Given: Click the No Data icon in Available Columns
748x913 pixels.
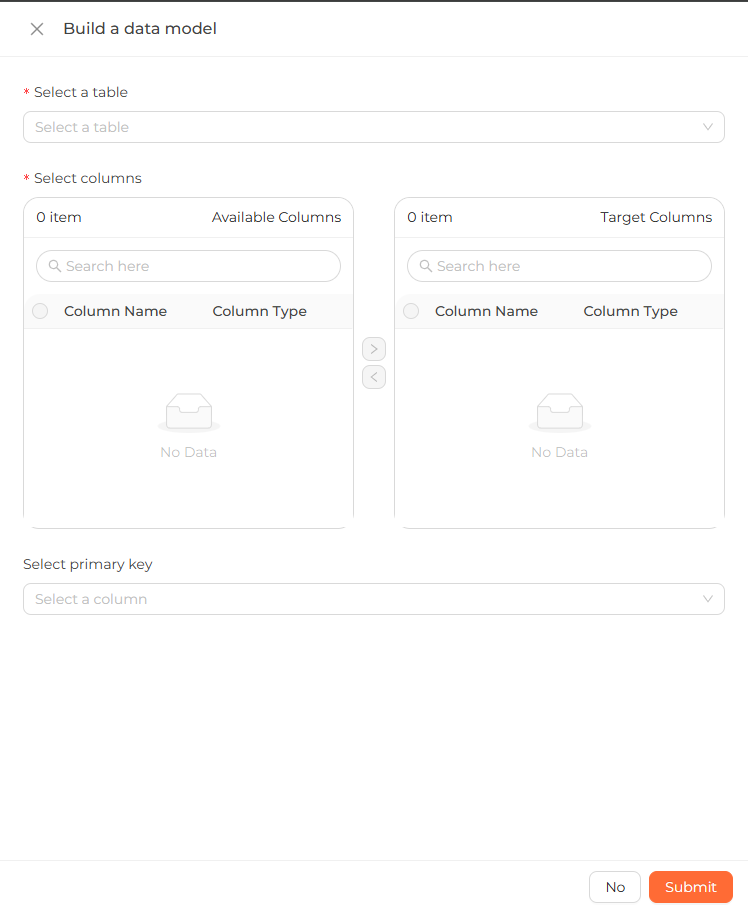Looking at the screenshot, I should pos(189,412).
